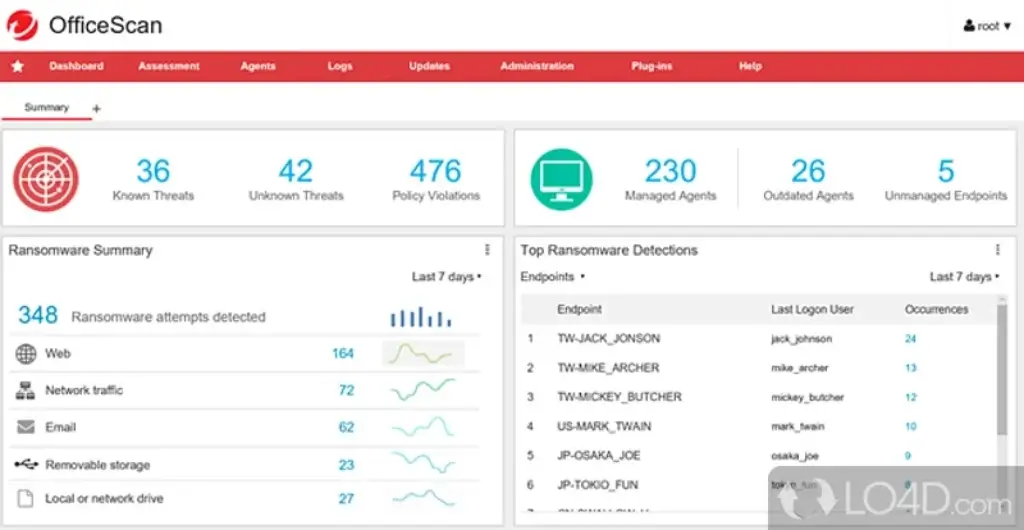Open the Dashboard menu
The image size is (1024, 530).
tap(76, 66)
